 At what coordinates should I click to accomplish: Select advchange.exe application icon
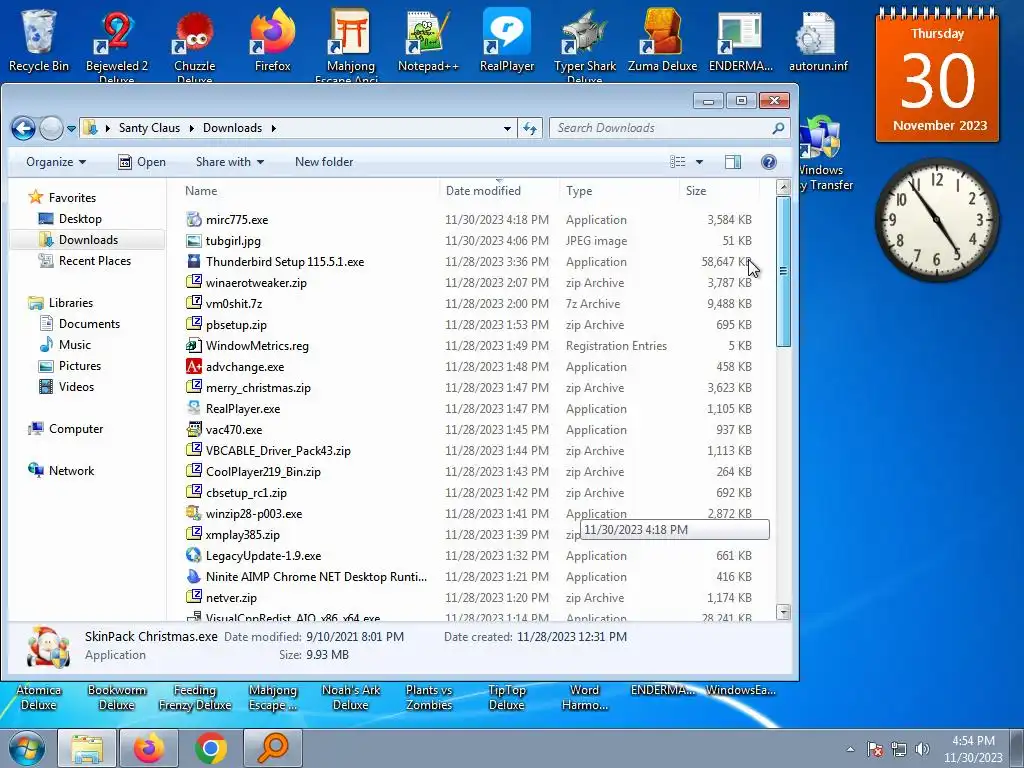[x=193, y=366]
